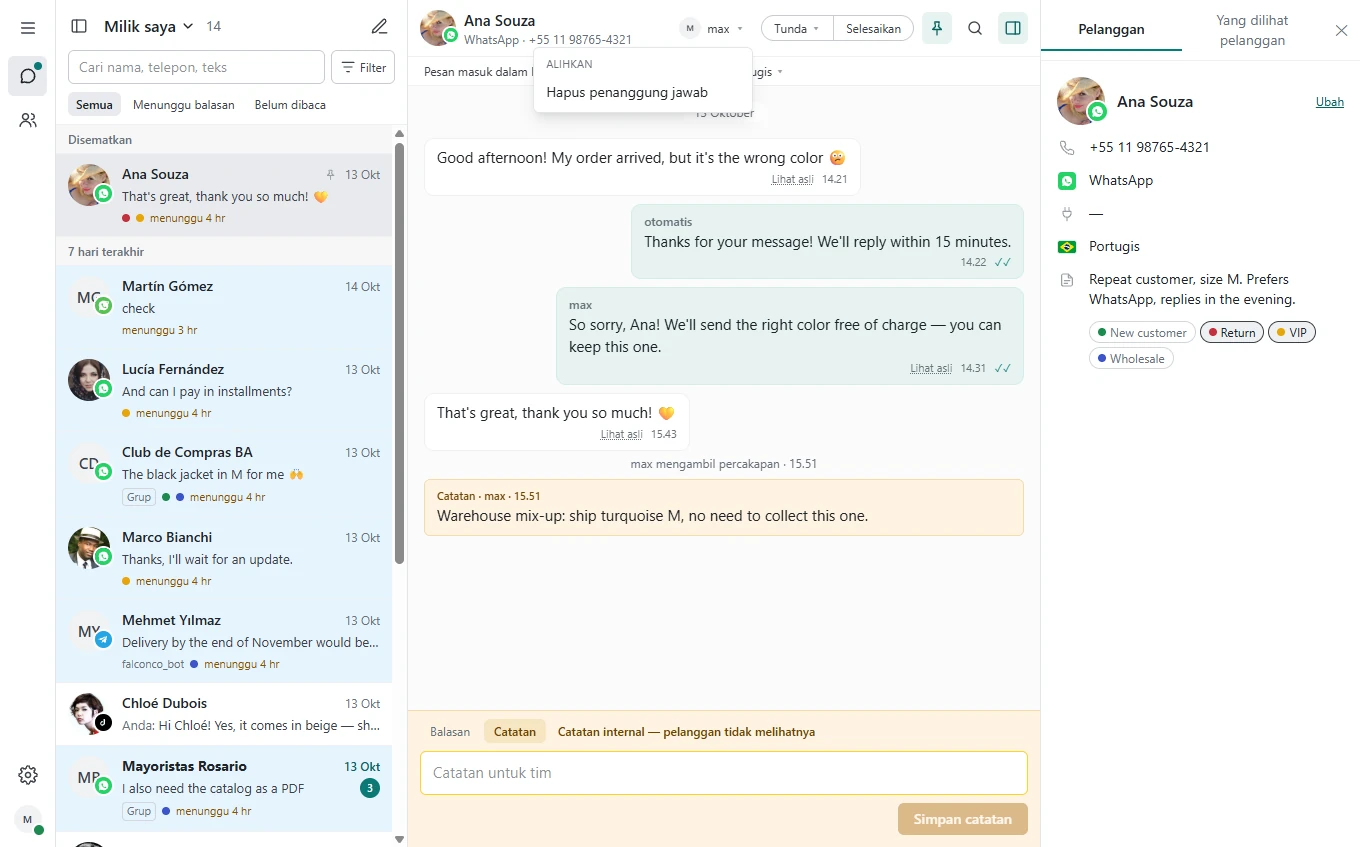Screen dimensions: 1360x847
Task: Click the phone icon beside +55 number
Action: pyautogui.click(x=1067, y=147)
